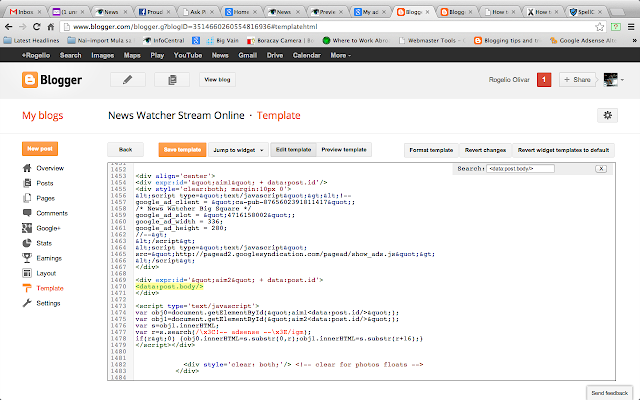Click the Overview house icon
Viewport: 640px width, 400px height.
(x=27, y=168)
